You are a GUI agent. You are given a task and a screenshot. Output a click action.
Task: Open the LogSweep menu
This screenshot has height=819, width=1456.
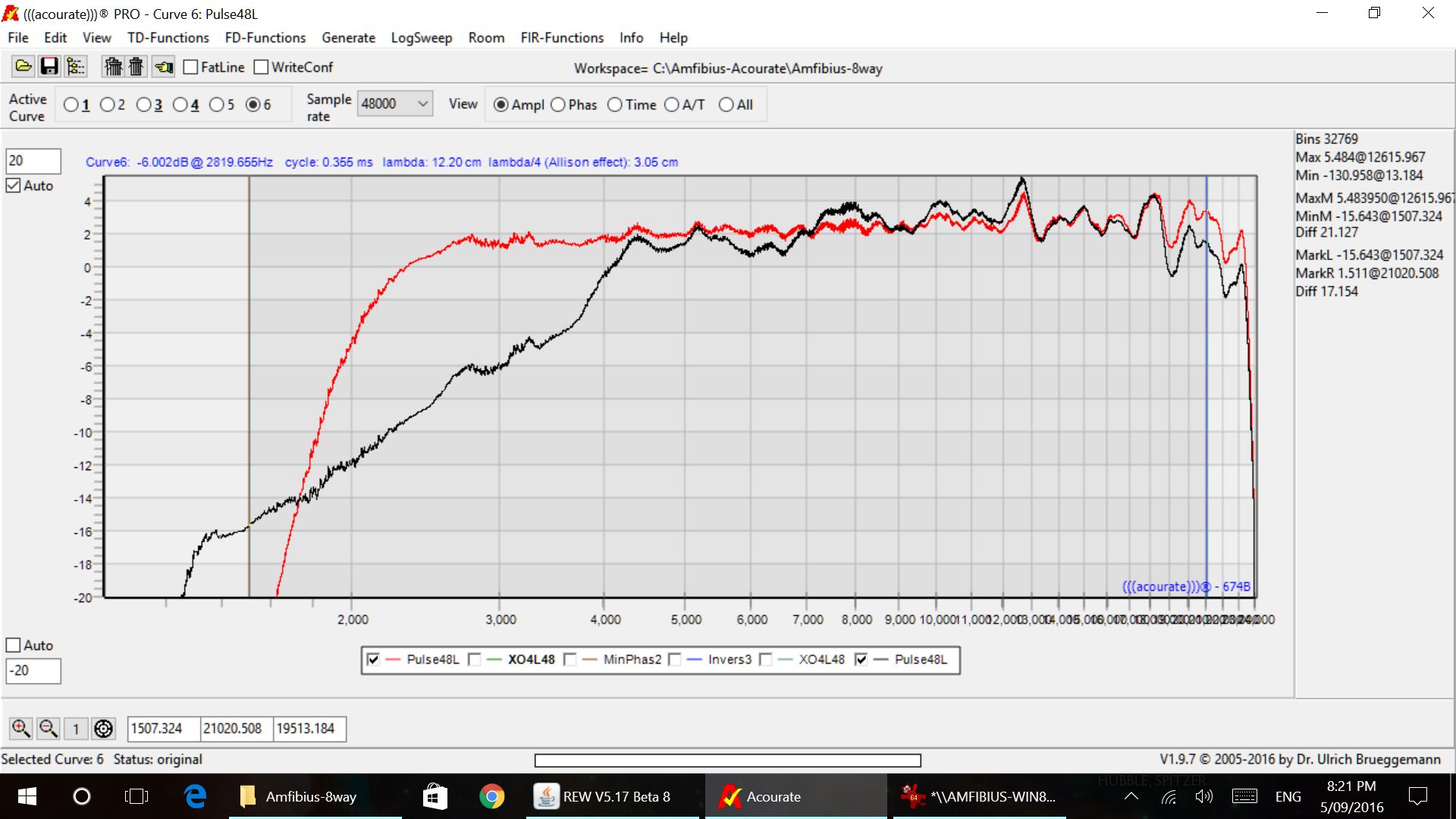421,38
